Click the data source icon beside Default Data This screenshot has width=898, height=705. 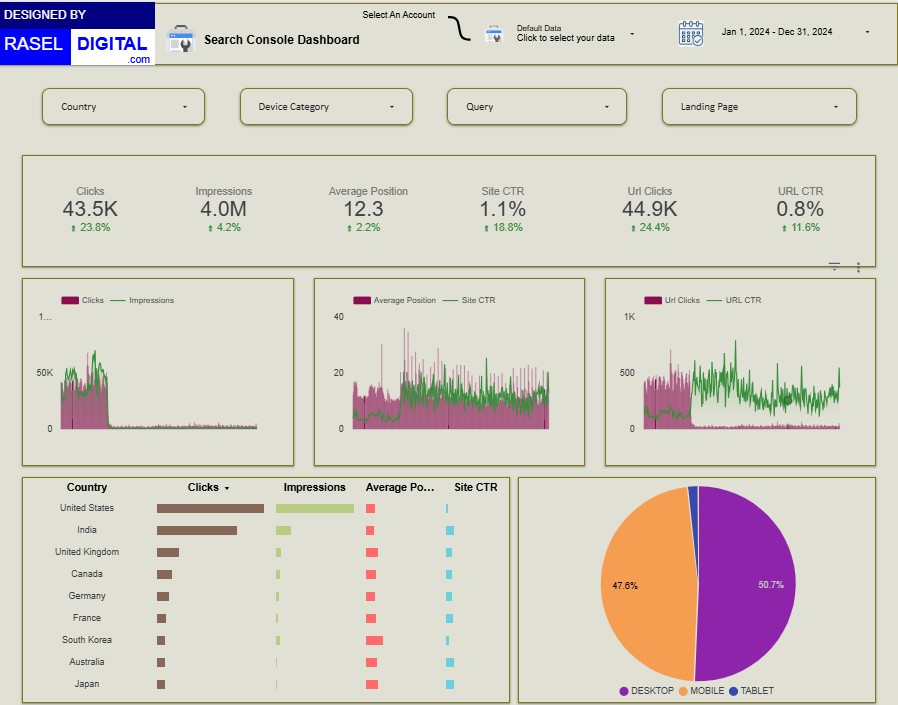tap(493, 34)
